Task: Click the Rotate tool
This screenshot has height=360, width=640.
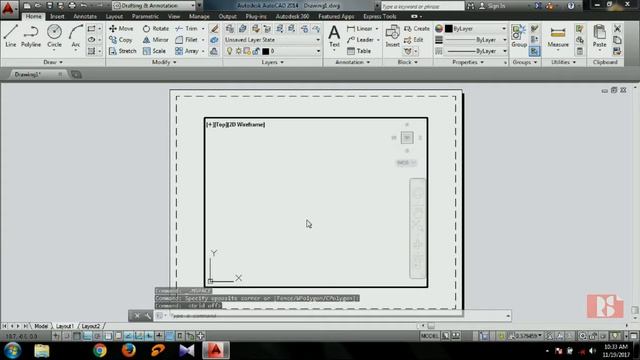Action: (156, 29)
